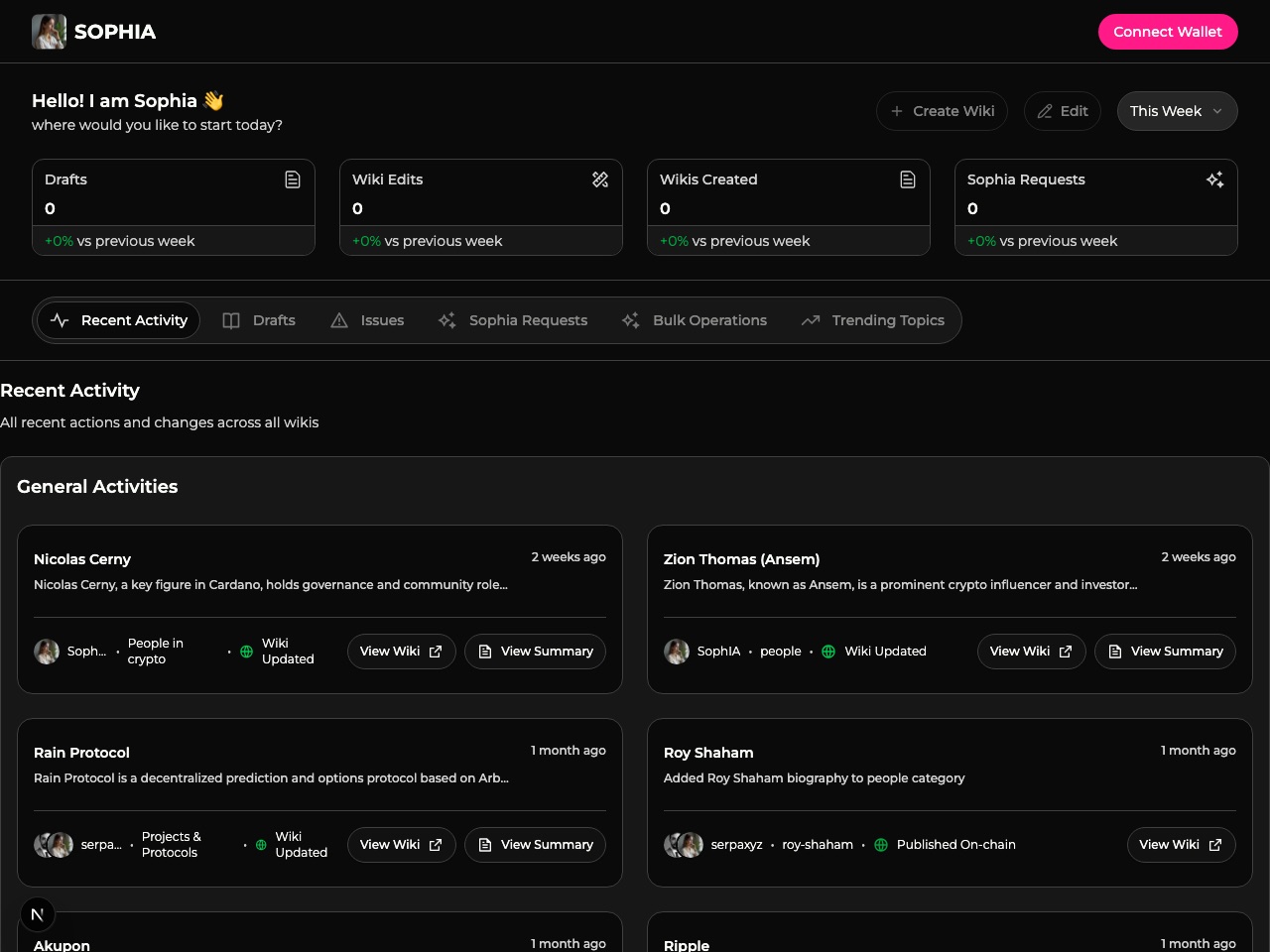Click the Create Wiki button
The height and width of the screenshot is (952, 1270).
(x=942, y=111)
